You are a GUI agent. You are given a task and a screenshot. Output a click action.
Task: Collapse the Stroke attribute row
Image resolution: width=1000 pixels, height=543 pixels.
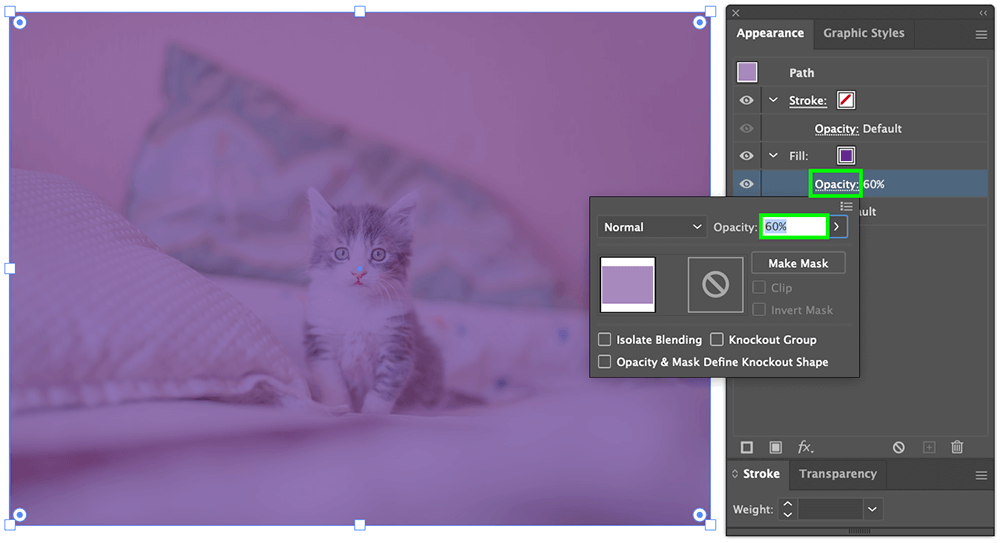(773, 100)
